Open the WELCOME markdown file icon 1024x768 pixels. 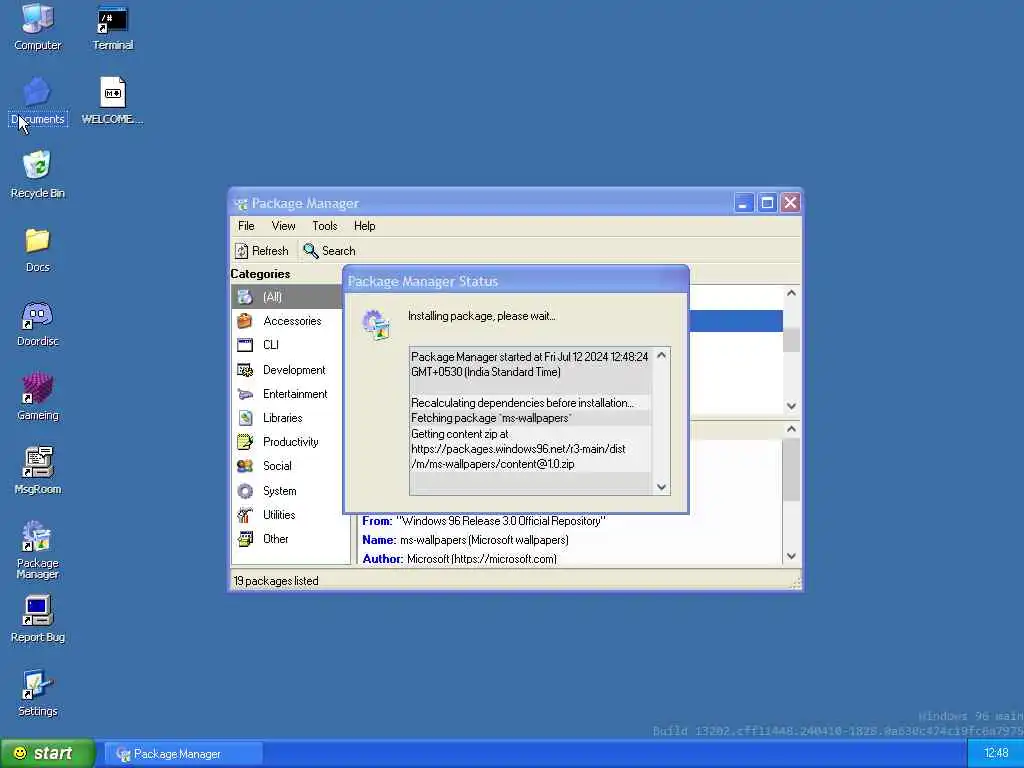tap(112, 101)
